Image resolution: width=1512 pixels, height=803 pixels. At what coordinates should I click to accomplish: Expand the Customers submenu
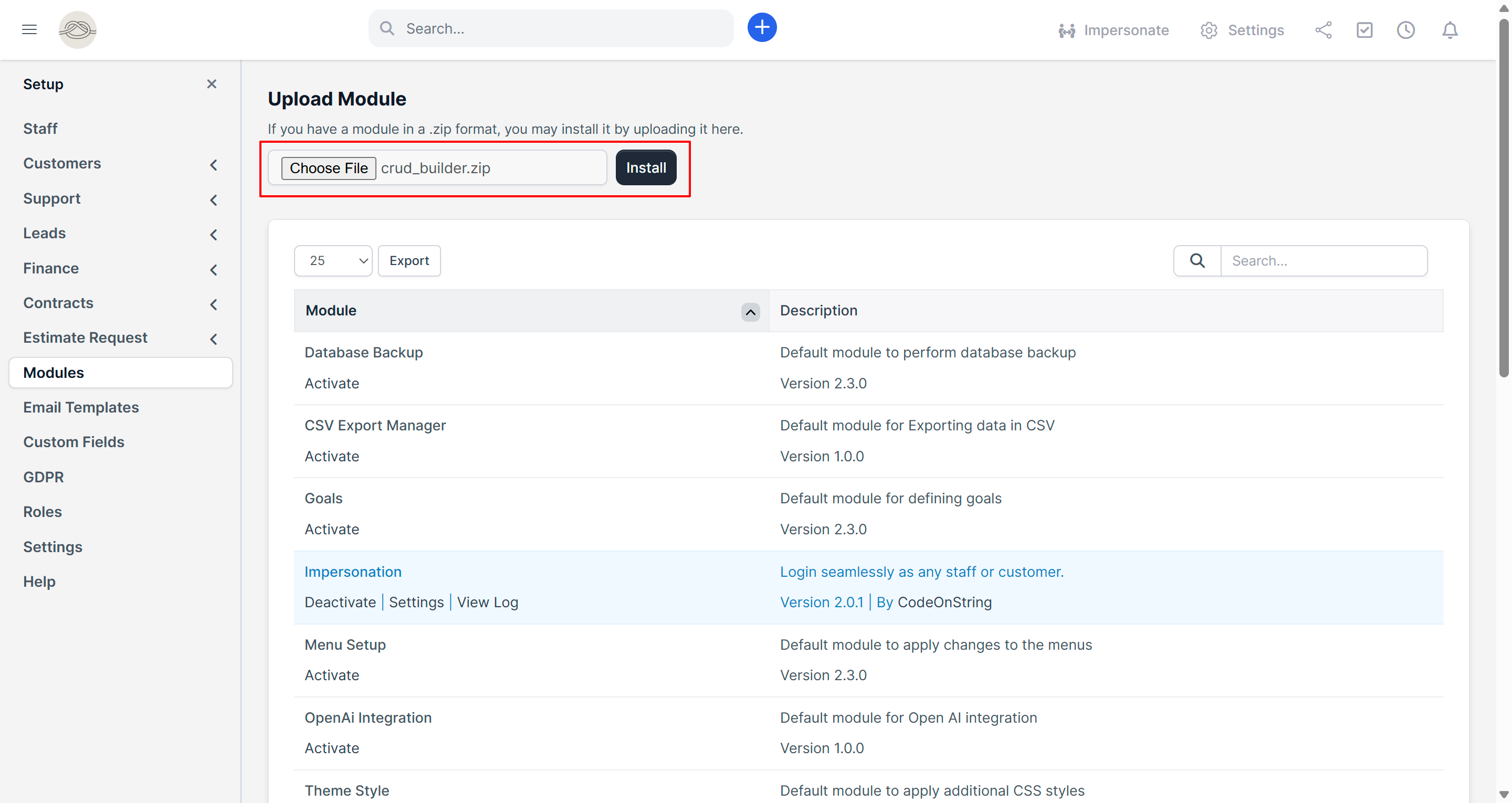tap(214, 165)
